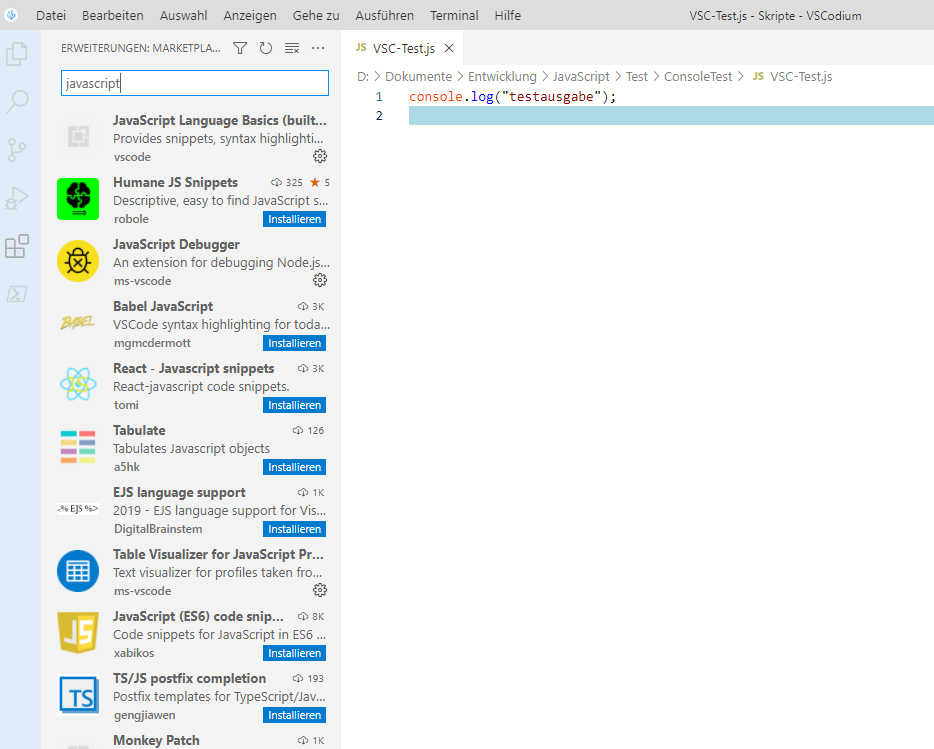This screenshot has width=934, height=749.
Task: Install EJS language support extension
Action: tap(294, 529)
